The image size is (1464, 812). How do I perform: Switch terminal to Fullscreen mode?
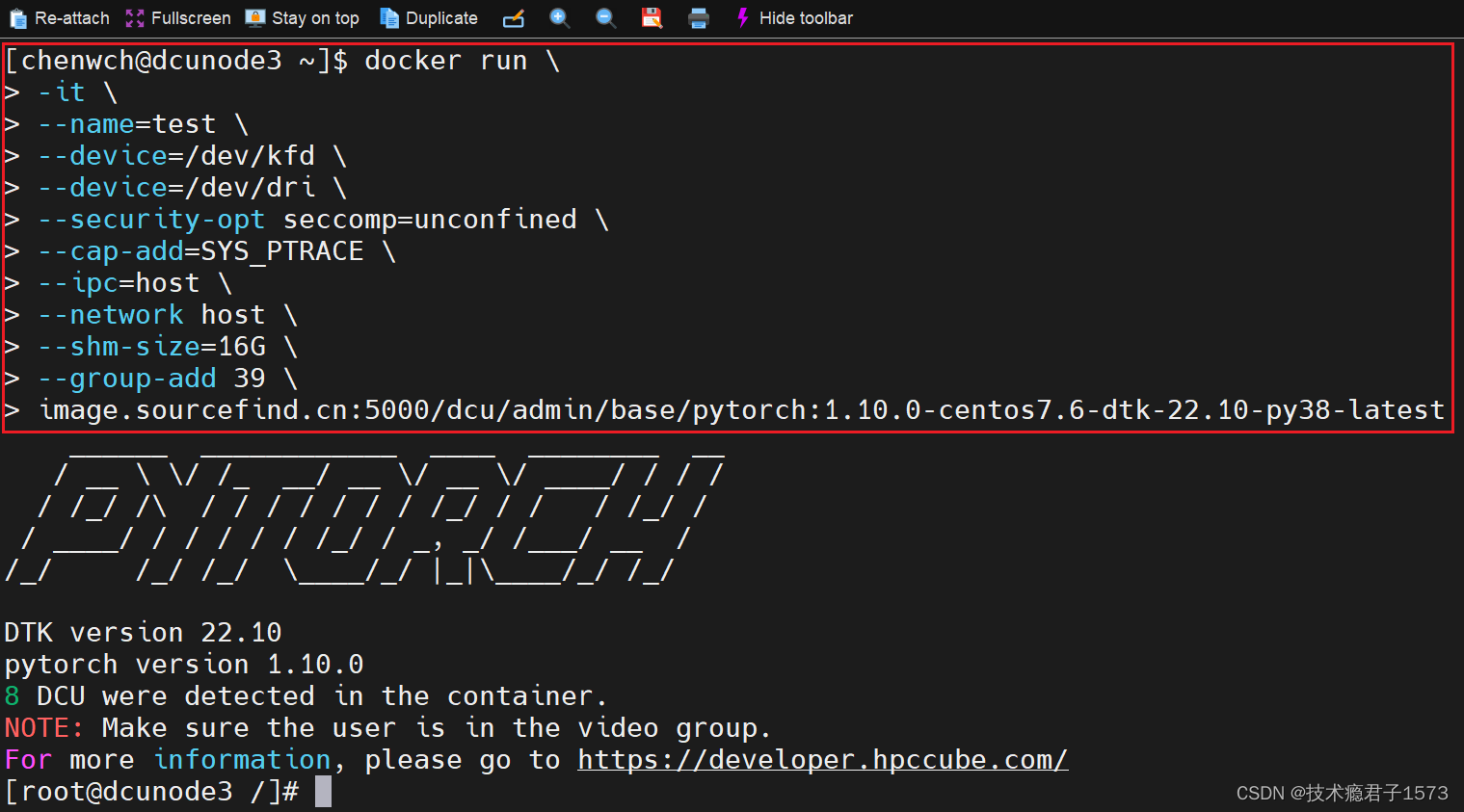(178, 18)
